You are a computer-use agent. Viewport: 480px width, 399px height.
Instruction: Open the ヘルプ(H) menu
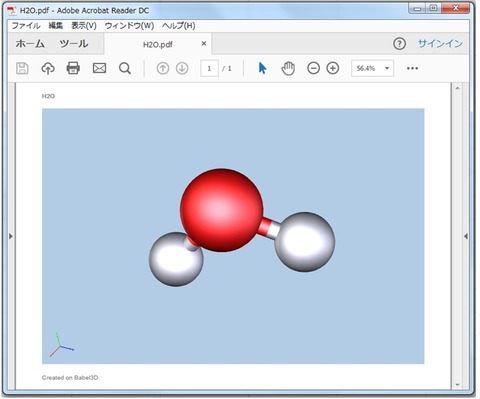tap(179, 26)
